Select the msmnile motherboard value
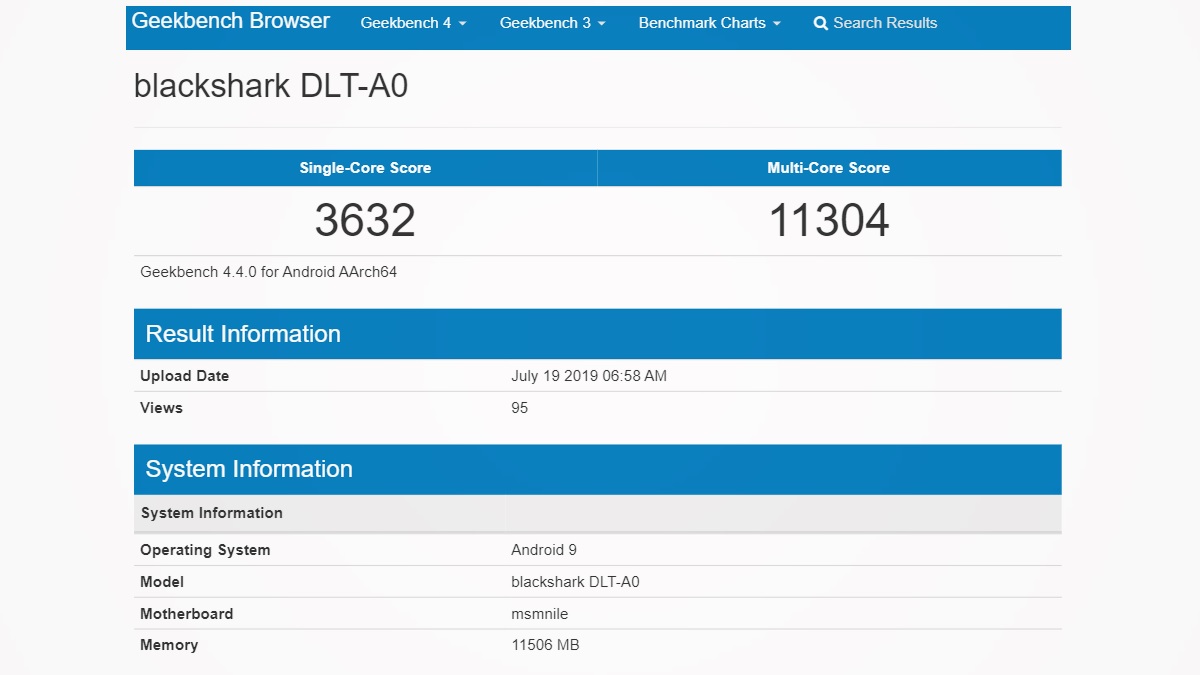Image resolution: width=1200 pixels, height=675 pixels. pyautogui.click(x=540, y=614)
